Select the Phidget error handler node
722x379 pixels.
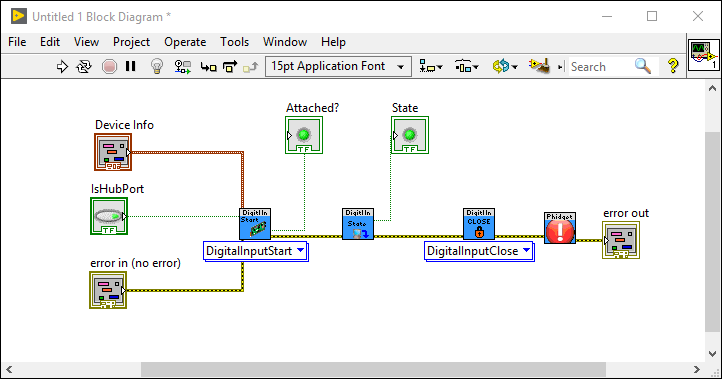[560, 228]
